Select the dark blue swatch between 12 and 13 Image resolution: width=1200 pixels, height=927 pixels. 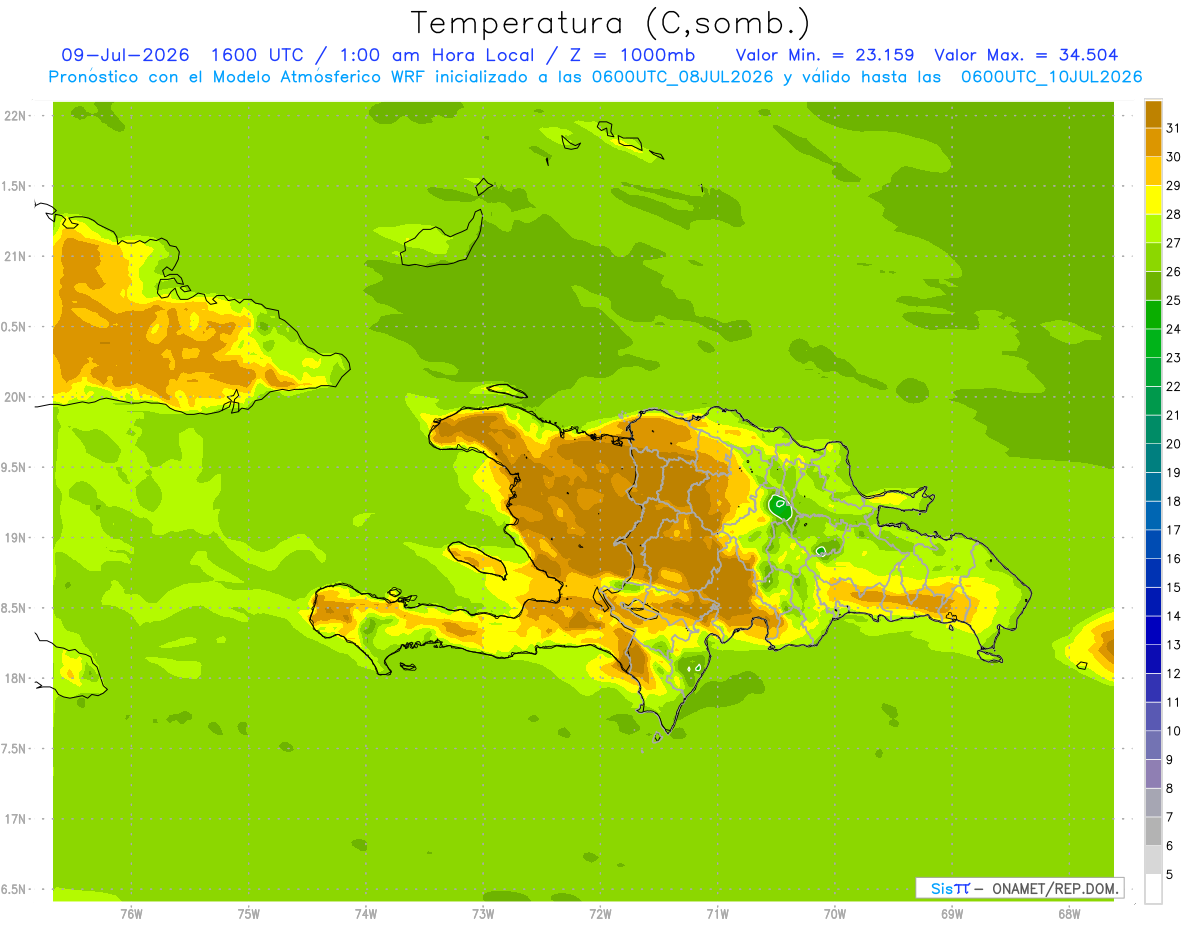coord(1153,659)
